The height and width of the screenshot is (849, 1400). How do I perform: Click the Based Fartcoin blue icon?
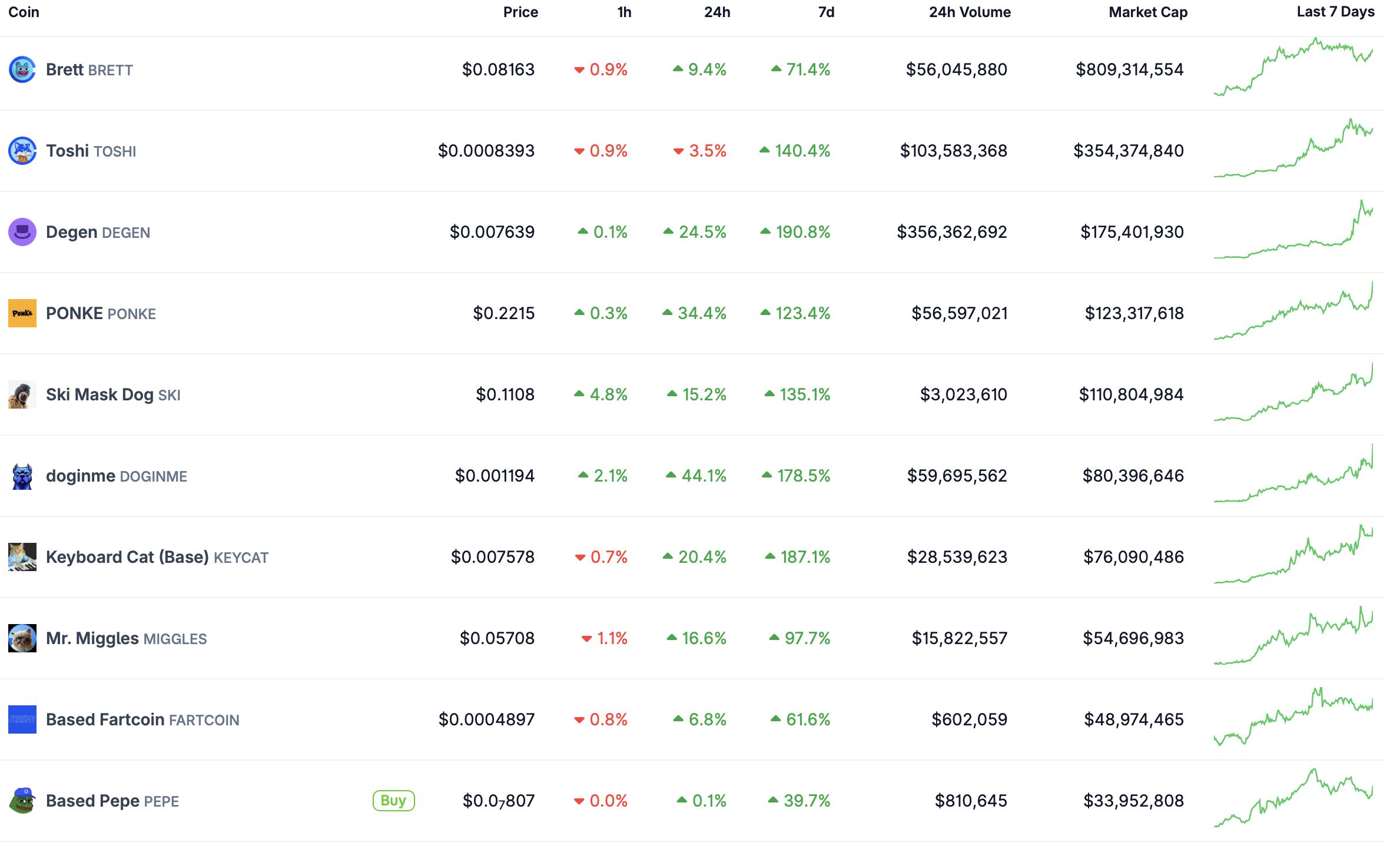pos(22,720)
